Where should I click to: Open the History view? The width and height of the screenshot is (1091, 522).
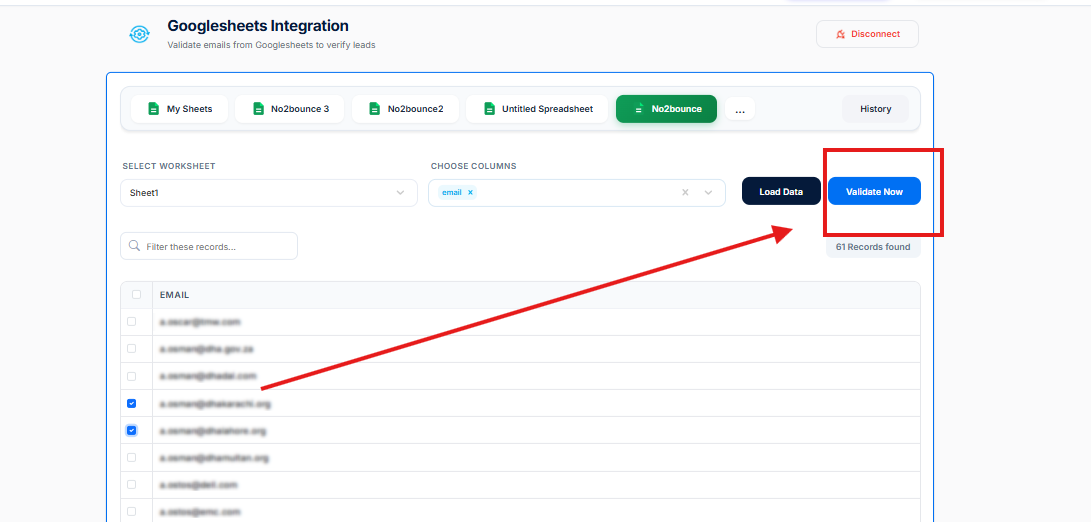click(875, 109)
